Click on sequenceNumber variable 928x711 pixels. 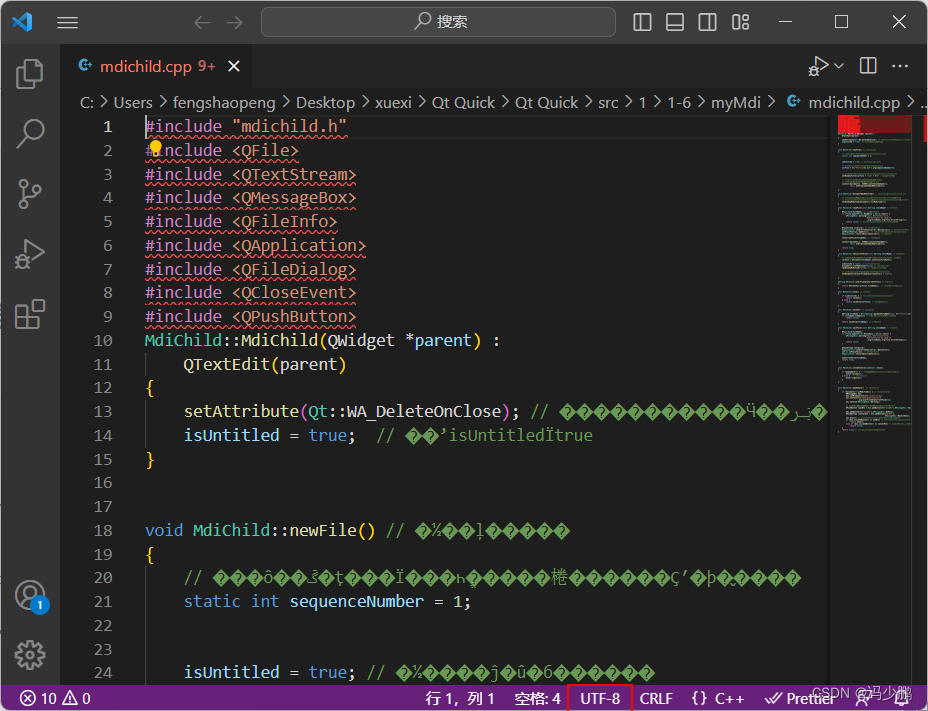[x=356, y=601]
